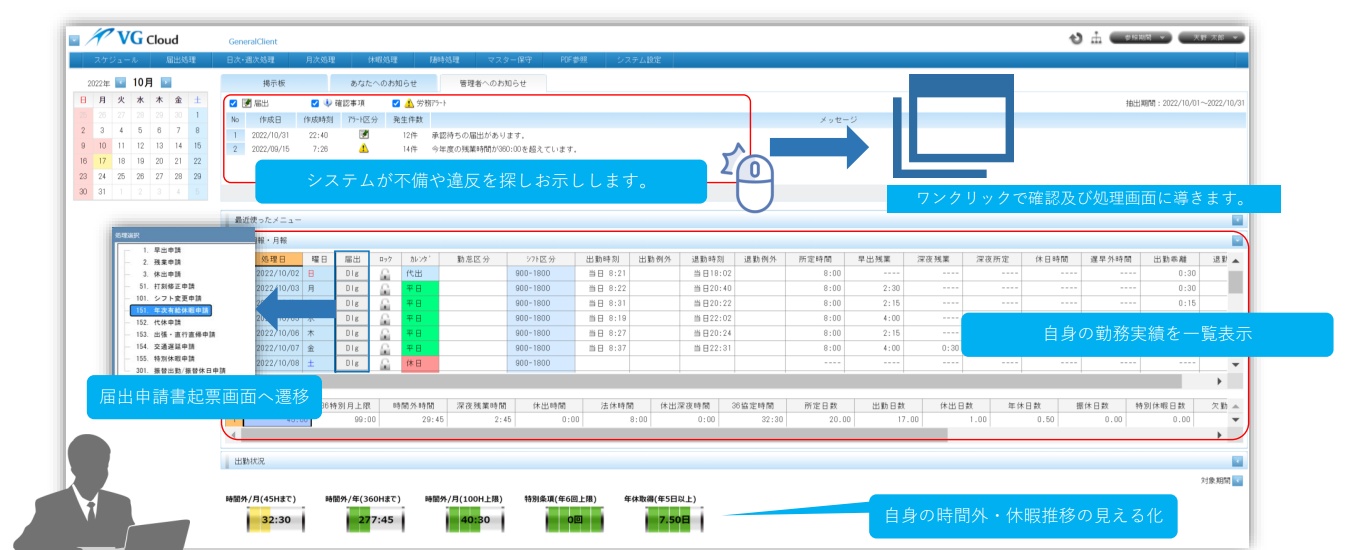Image resolution: width=1366 pixels, height=550 pixels.
Task: Uncheck the 確認事項 checkbox
Action: [315, 103]
